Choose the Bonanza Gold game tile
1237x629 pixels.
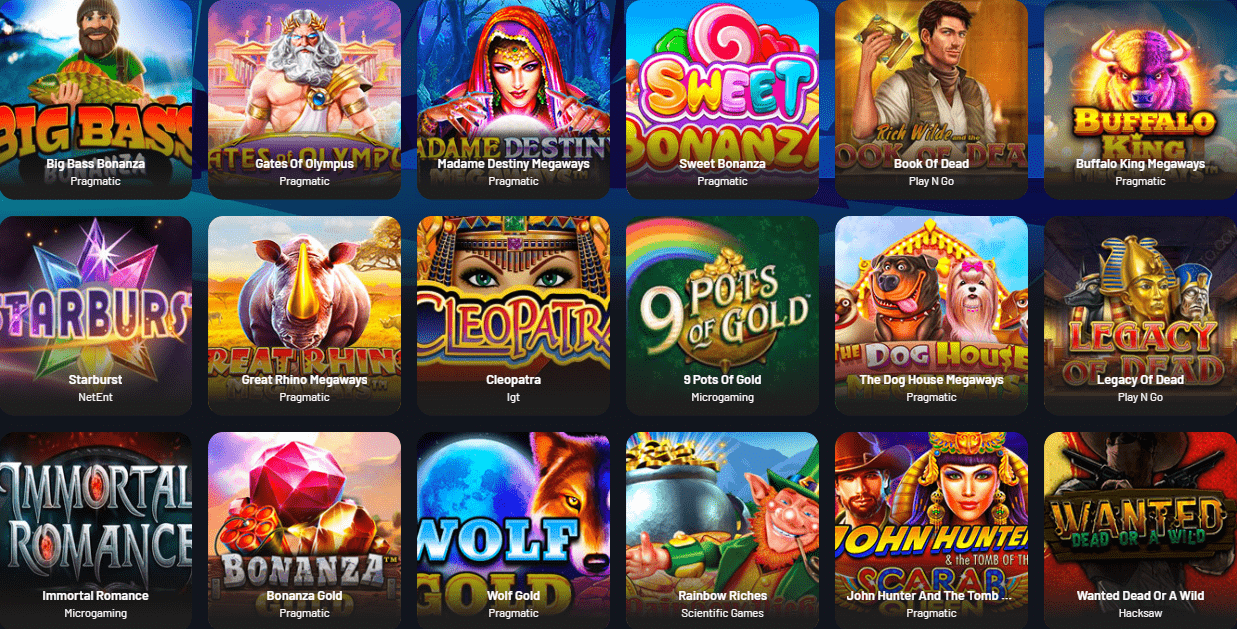[x=304, y=530]
